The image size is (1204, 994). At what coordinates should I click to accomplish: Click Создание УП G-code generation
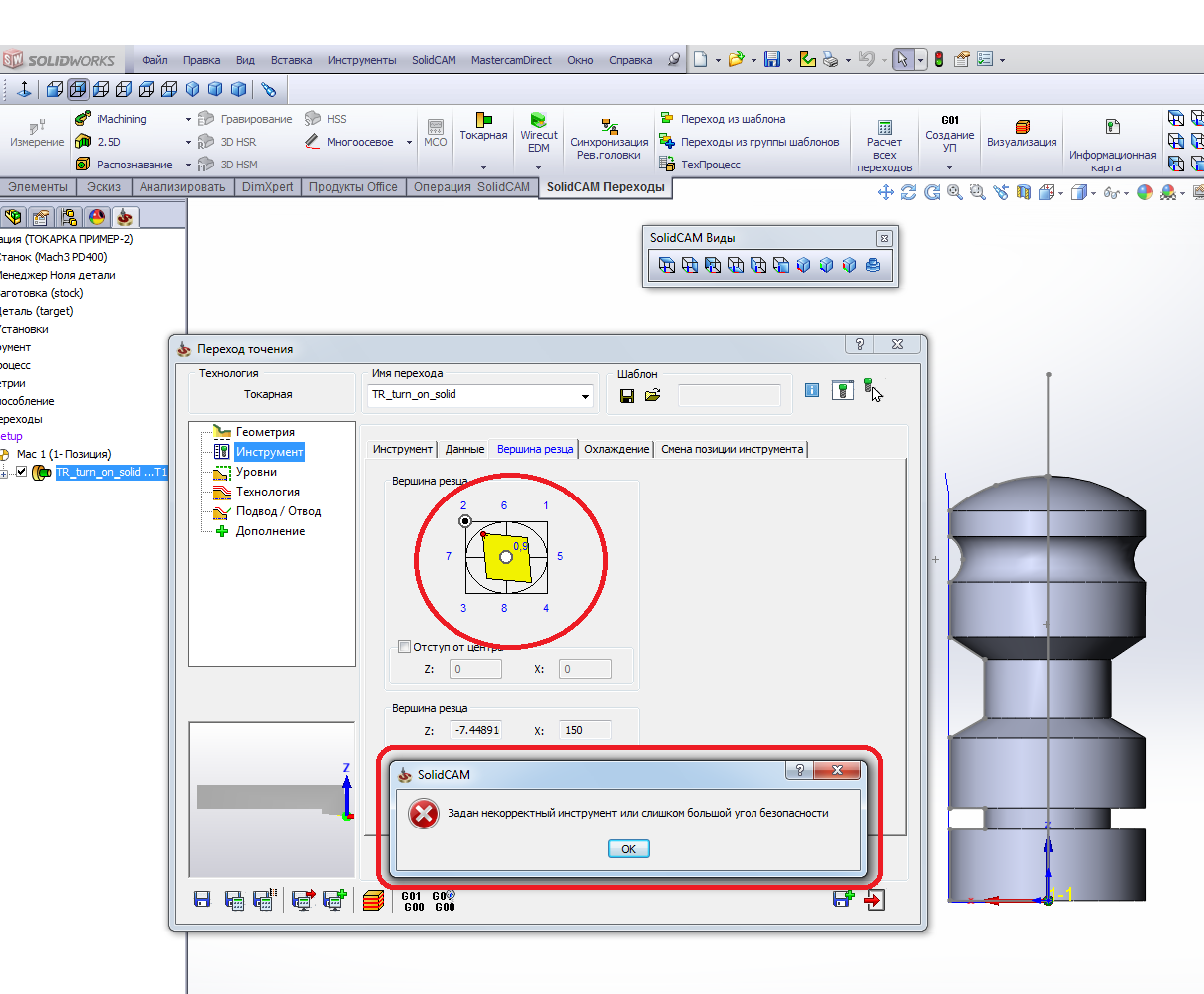(950, 133)
